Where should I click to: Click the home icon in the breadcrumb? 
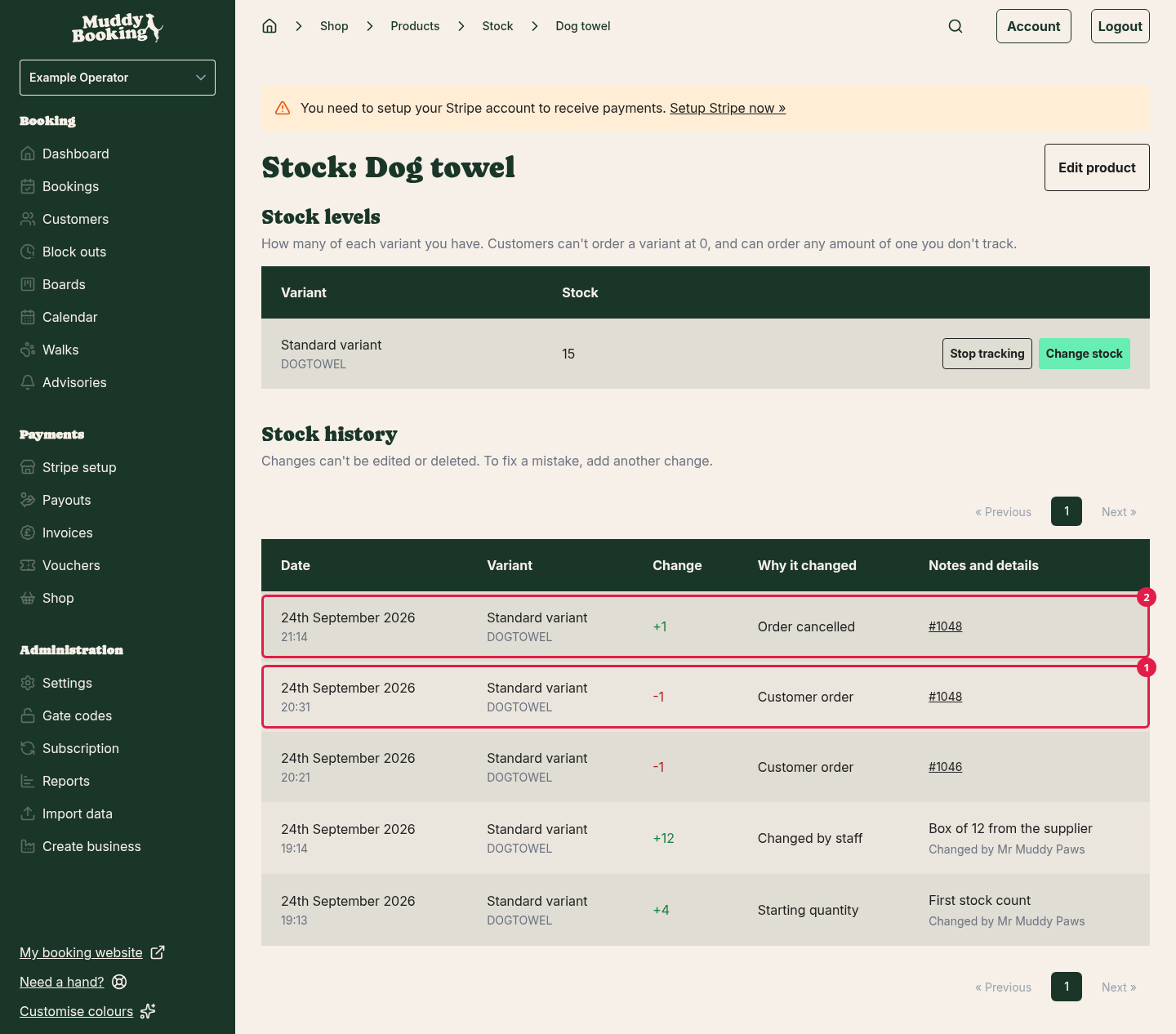pos(269,26)
